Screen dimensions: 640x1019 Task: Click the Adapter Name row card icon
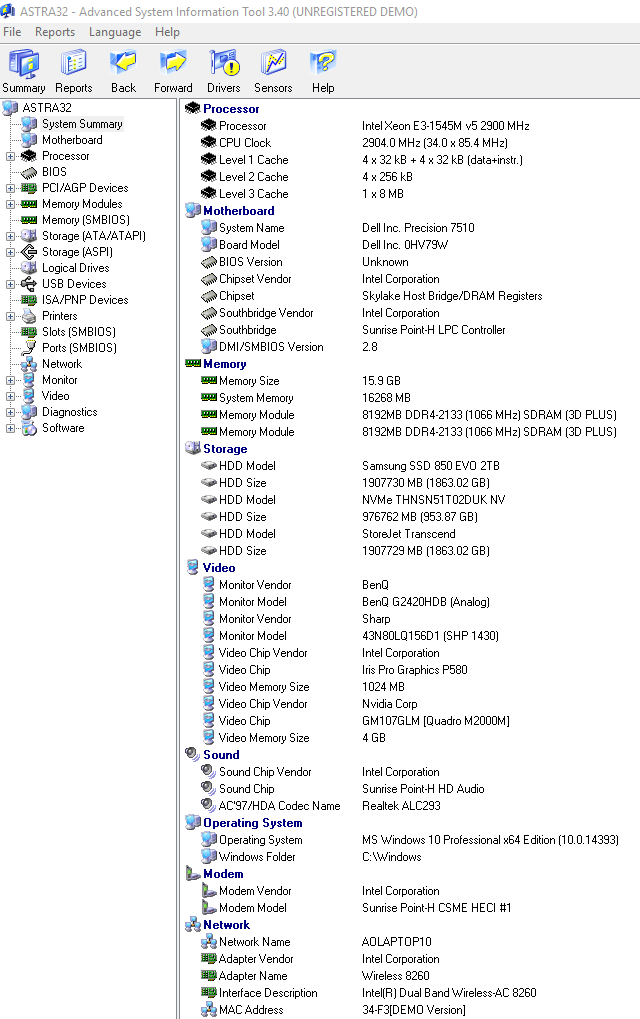[x=209, y=975]
